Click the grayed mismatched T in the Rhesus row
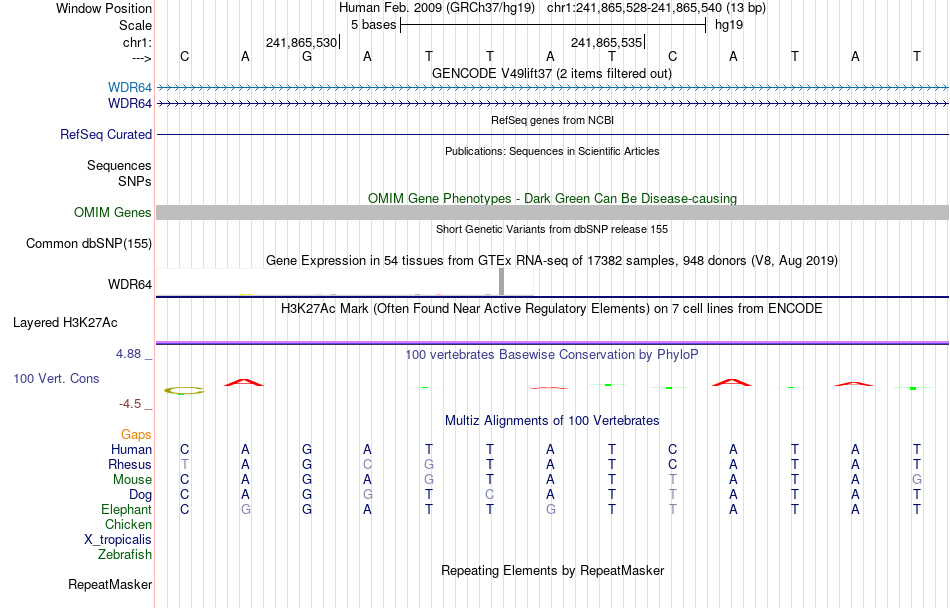The image size is (950, 608). point(185,464)
